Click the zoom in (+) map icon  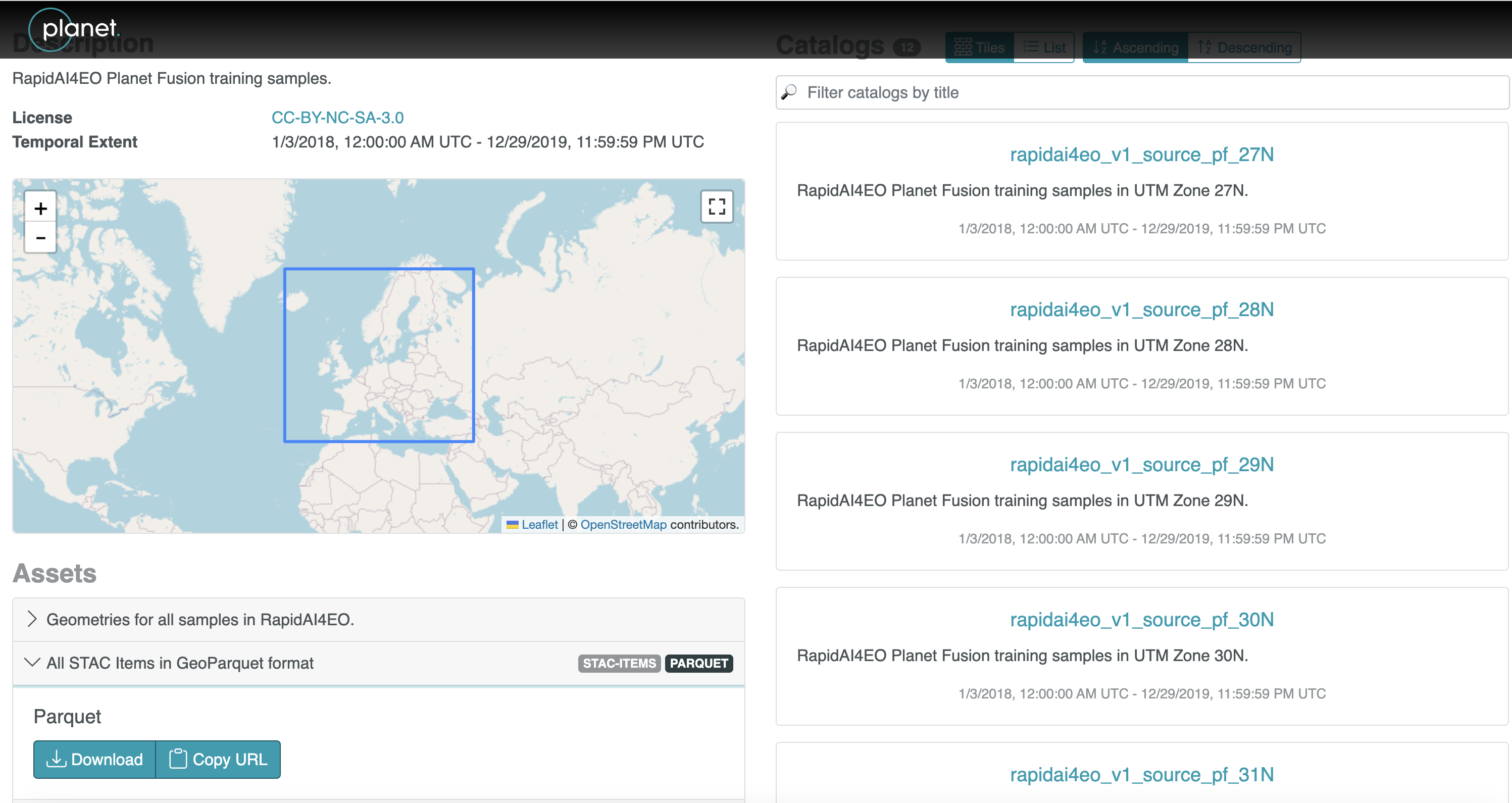click(40, 208)
